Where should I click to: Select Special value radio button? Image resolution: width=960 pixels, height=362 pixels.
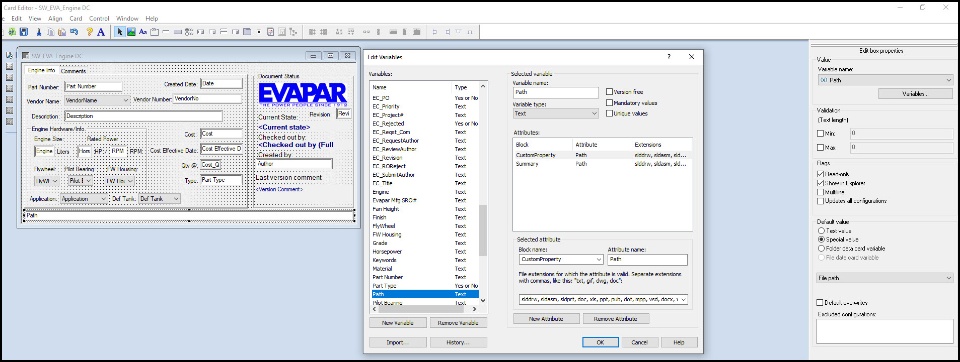point(821,239)
